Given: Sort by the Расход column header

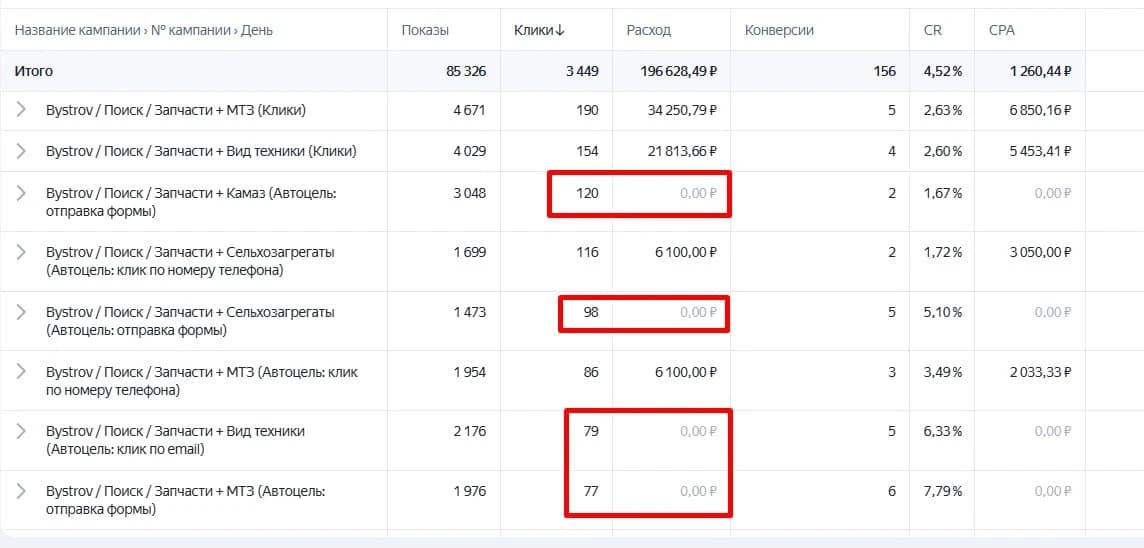Looking at the screenshot, I should tap(649, 31).
